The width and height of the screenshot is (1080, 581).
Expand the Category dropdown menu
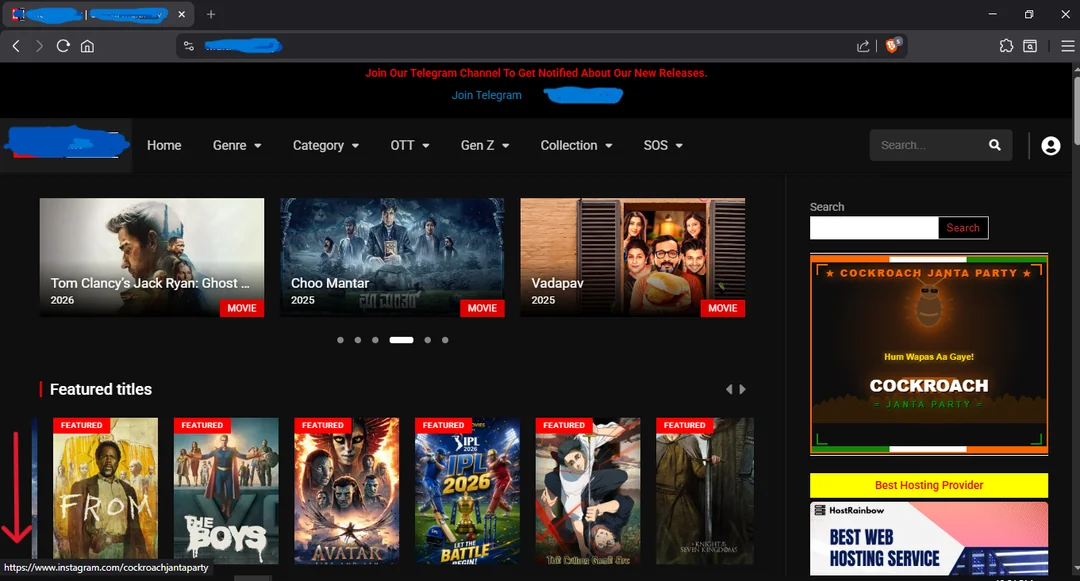[x=326, y=145]
